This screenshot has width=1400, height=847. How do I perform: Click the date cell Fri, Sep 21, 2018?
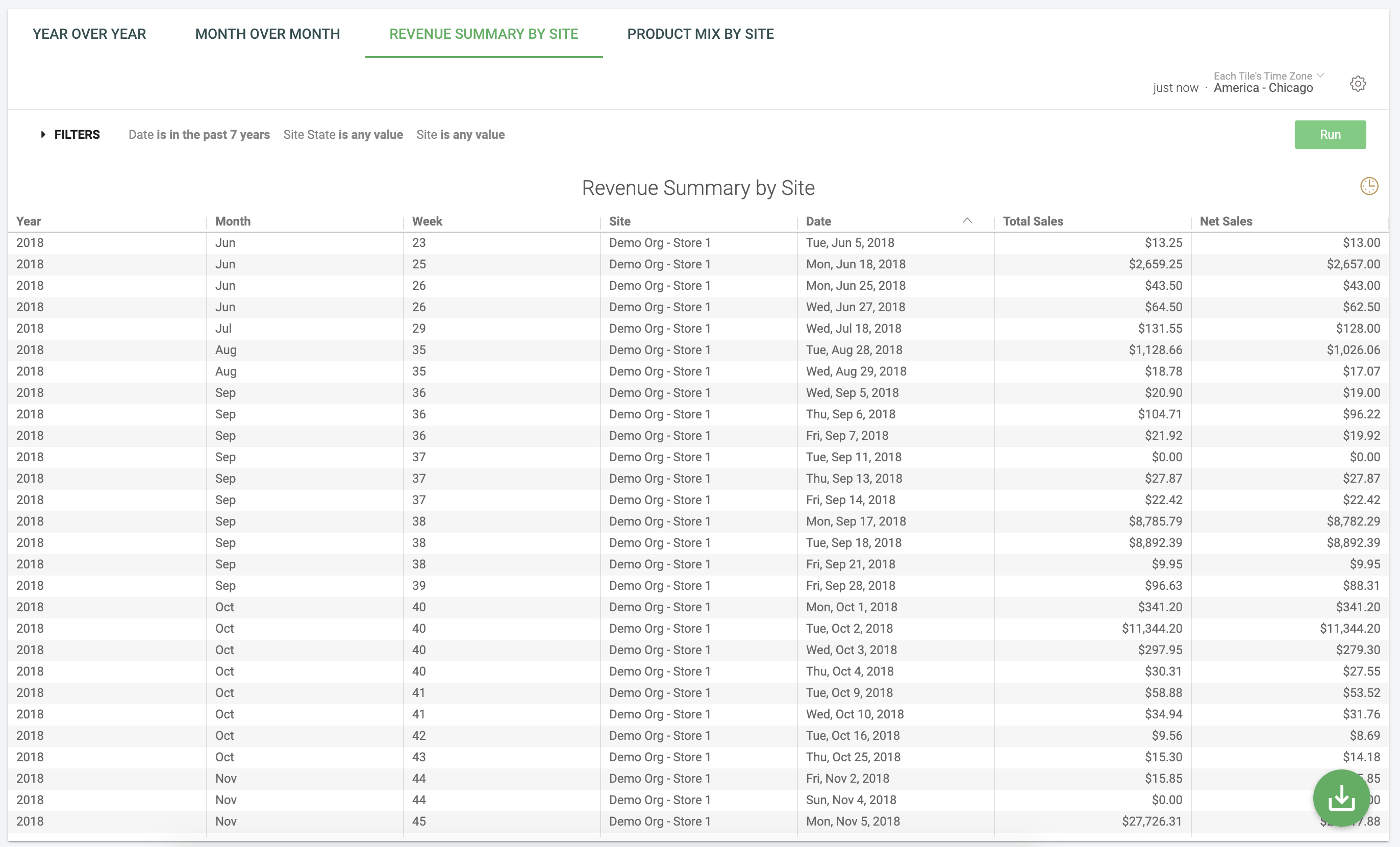[850, 564]
